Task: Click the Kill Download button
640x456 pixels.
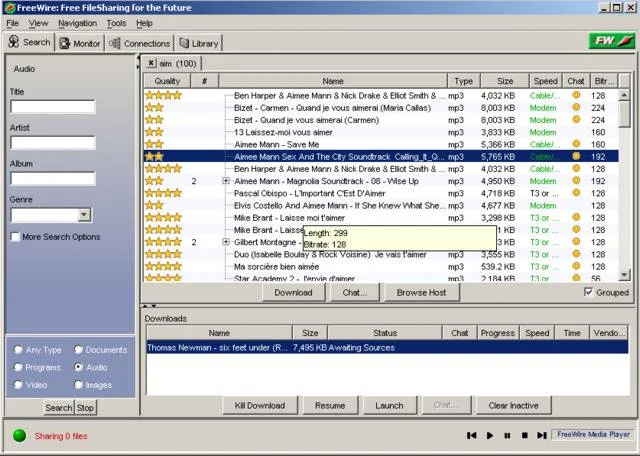Action: 260,405
